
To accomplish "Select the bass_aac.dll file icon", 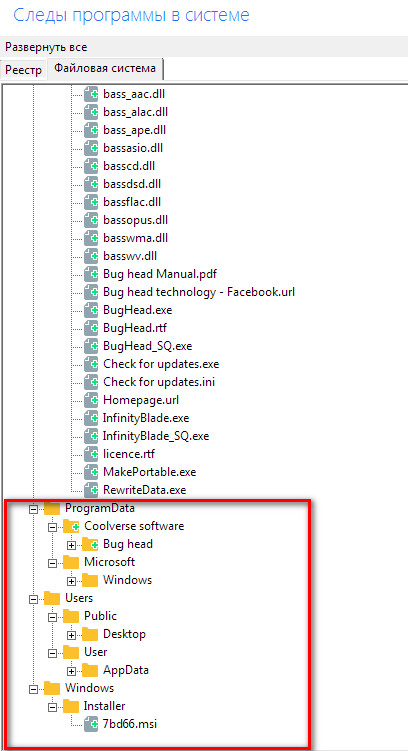I will (x=91, y=94).
